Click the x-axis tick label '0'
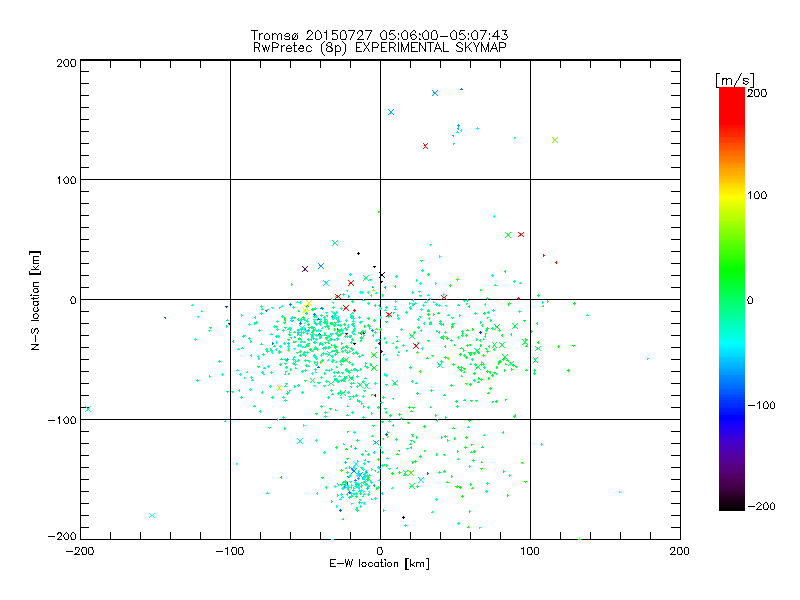Screen dimensions: 800x600 [380, 551]
